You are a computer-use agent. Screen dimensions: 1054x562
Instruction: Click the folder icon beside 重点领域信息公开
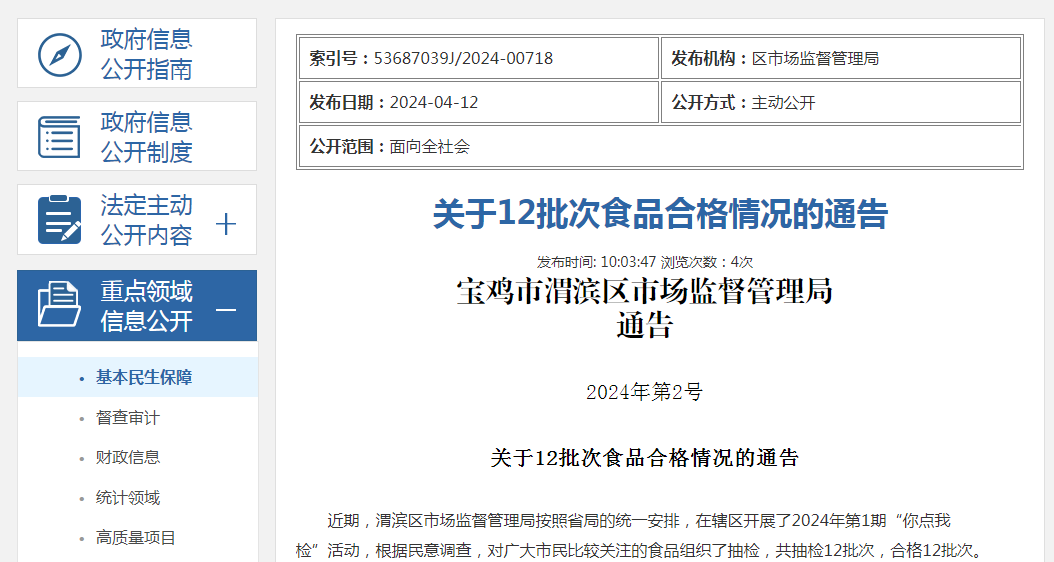coord(59,304)
